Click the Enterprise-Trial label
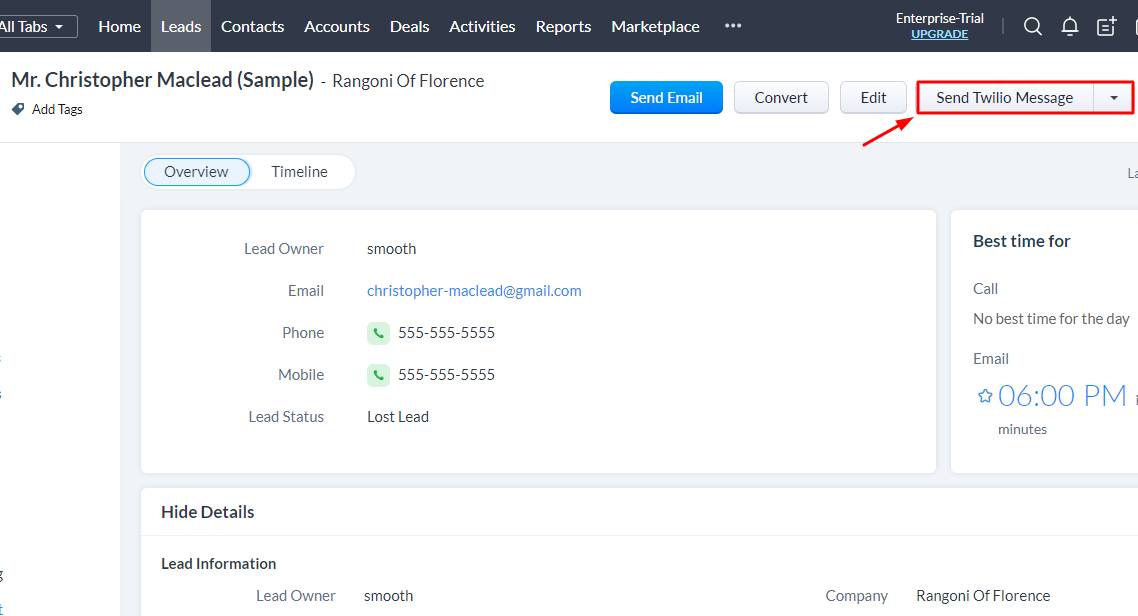The image size is (1138, 616). [939, 18]
